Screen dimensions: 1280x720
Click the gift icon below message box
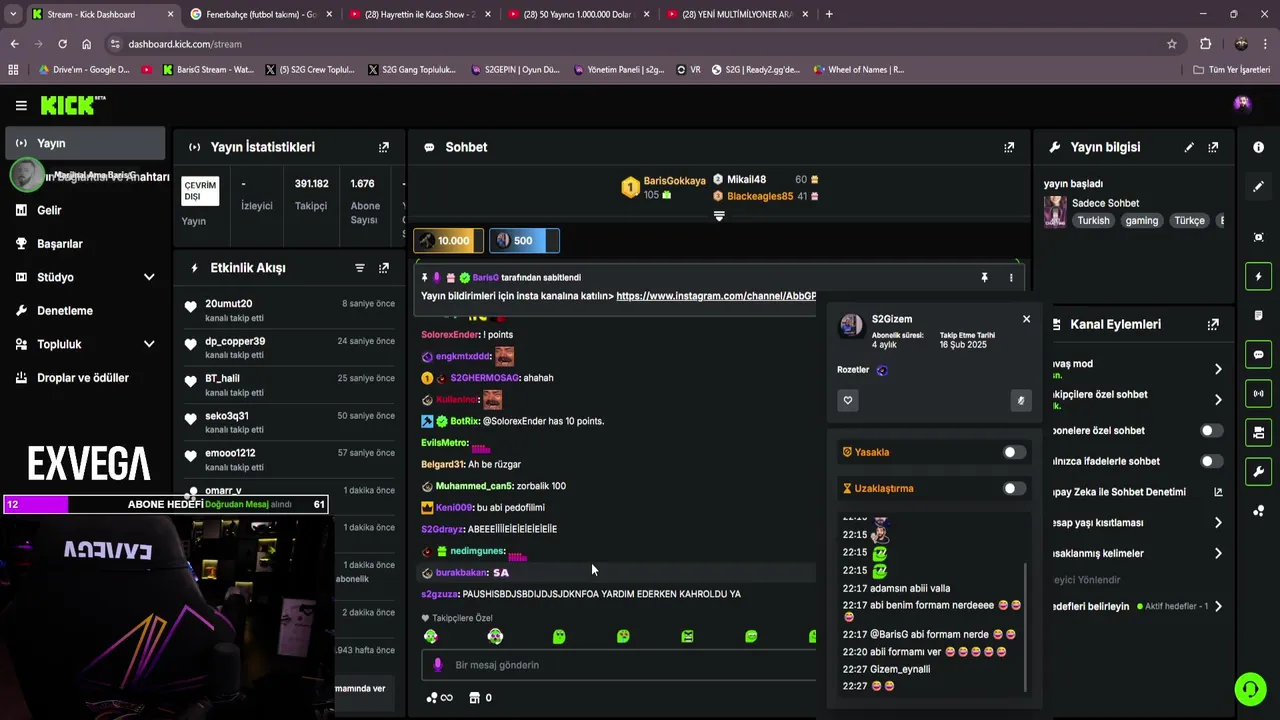coord(475,698)
